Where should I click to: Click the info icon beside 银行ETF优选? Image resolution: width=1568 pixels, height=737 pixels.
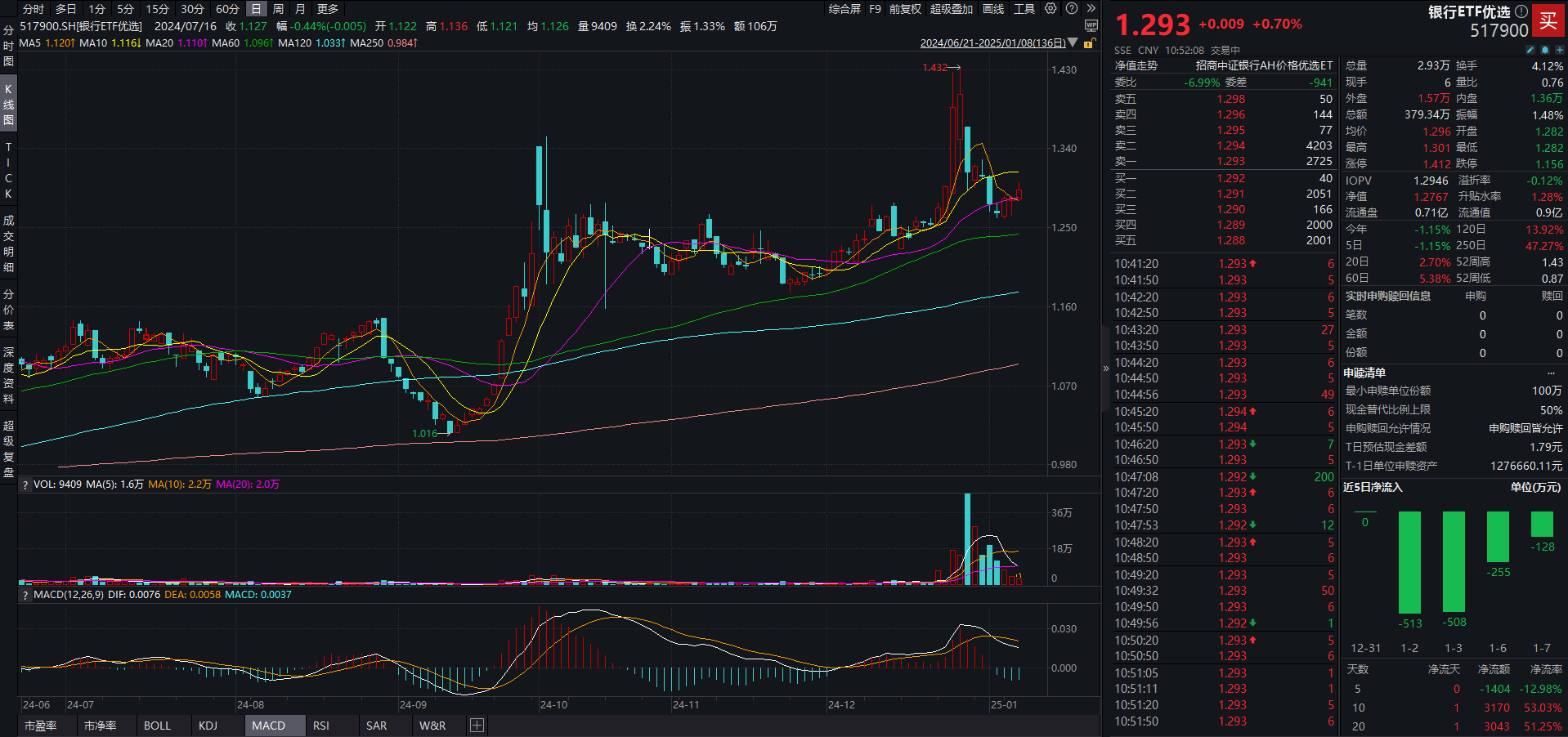point(1521,11)
